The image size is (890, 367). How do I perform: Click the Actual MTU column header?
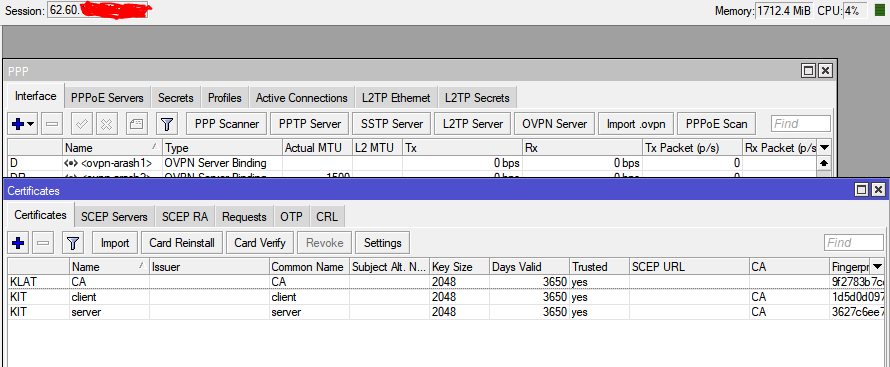coord(317,148)
